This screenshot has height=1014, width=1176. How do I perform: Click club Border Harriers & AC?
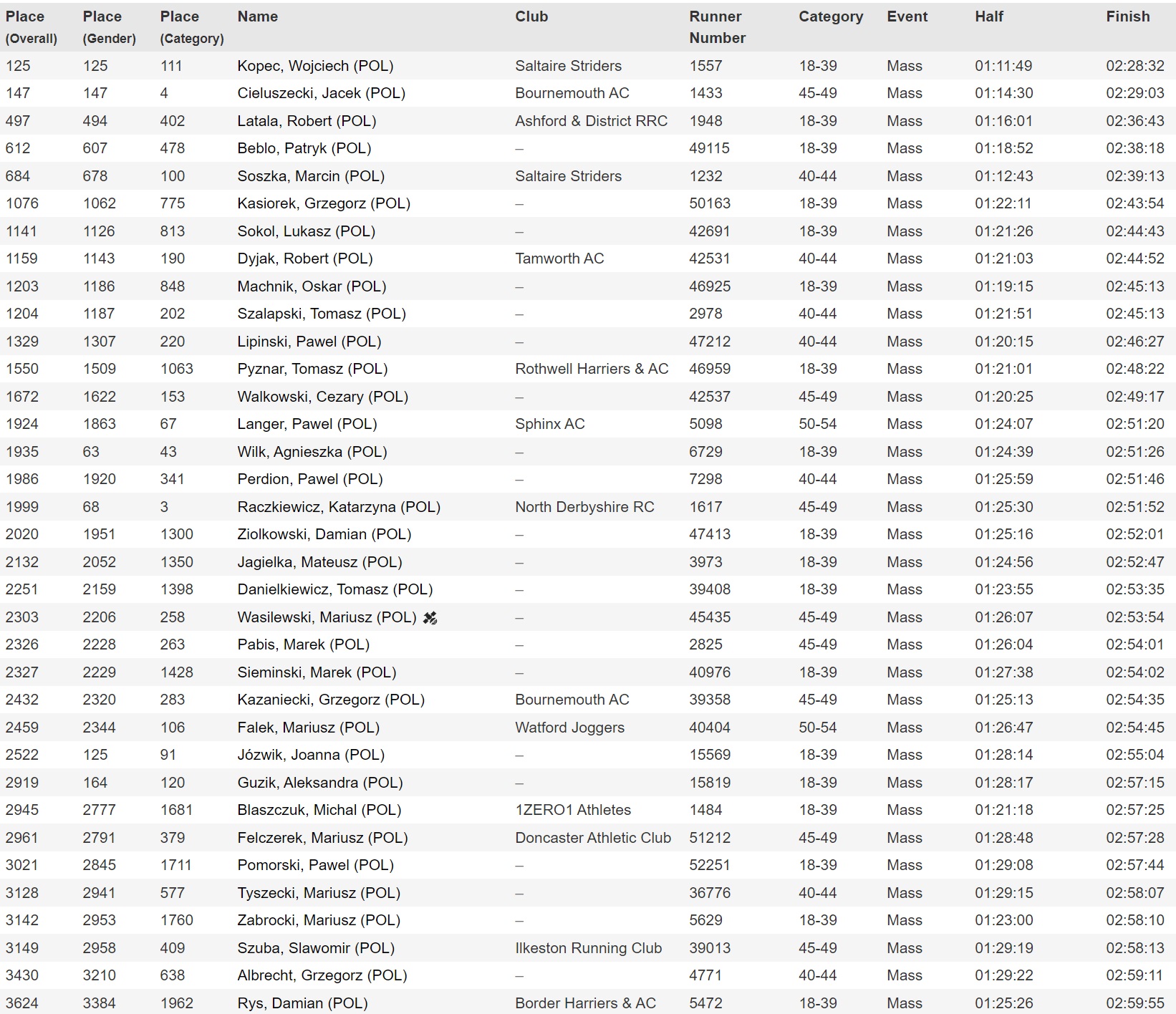[585, 1003]
